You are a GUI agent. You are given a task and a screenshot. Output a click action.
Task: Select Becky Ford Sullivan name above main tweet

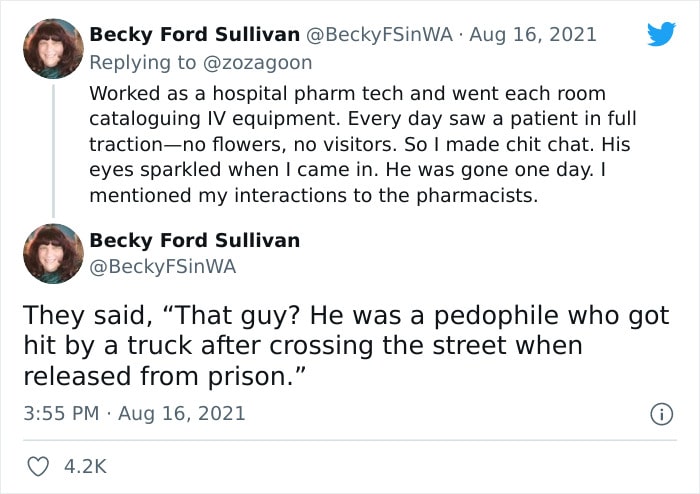pos(195,240)
